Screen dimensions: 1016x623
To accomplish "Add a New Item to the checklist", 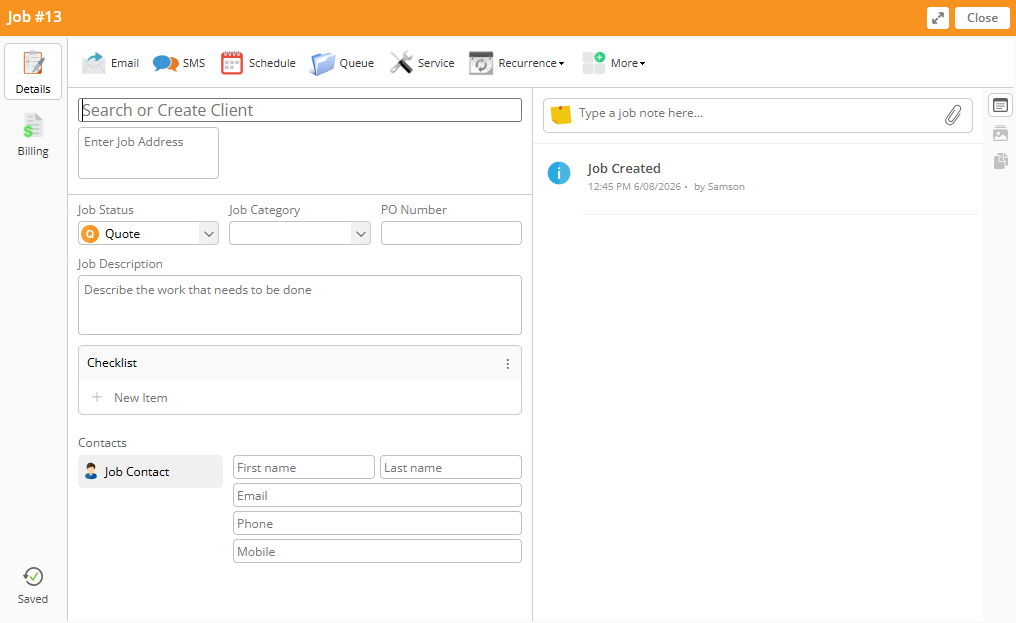I will pos(130,397).
